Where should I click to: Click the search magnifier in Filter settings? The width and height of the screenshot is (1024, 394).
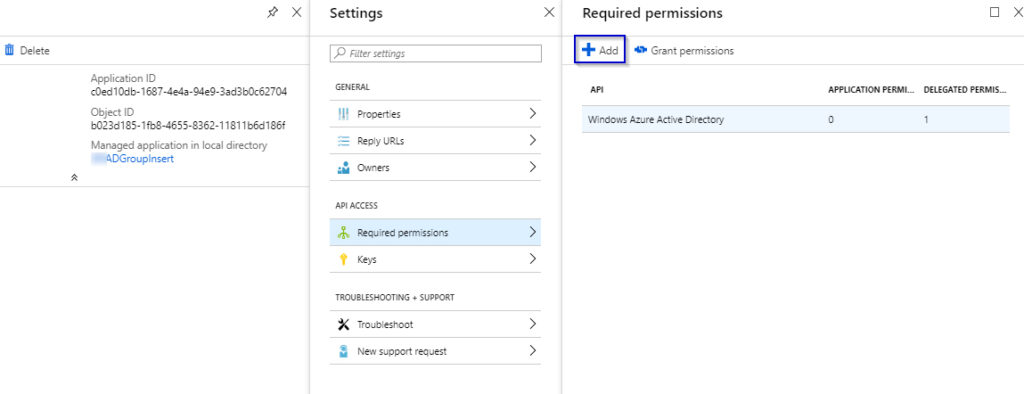(340, 54)
